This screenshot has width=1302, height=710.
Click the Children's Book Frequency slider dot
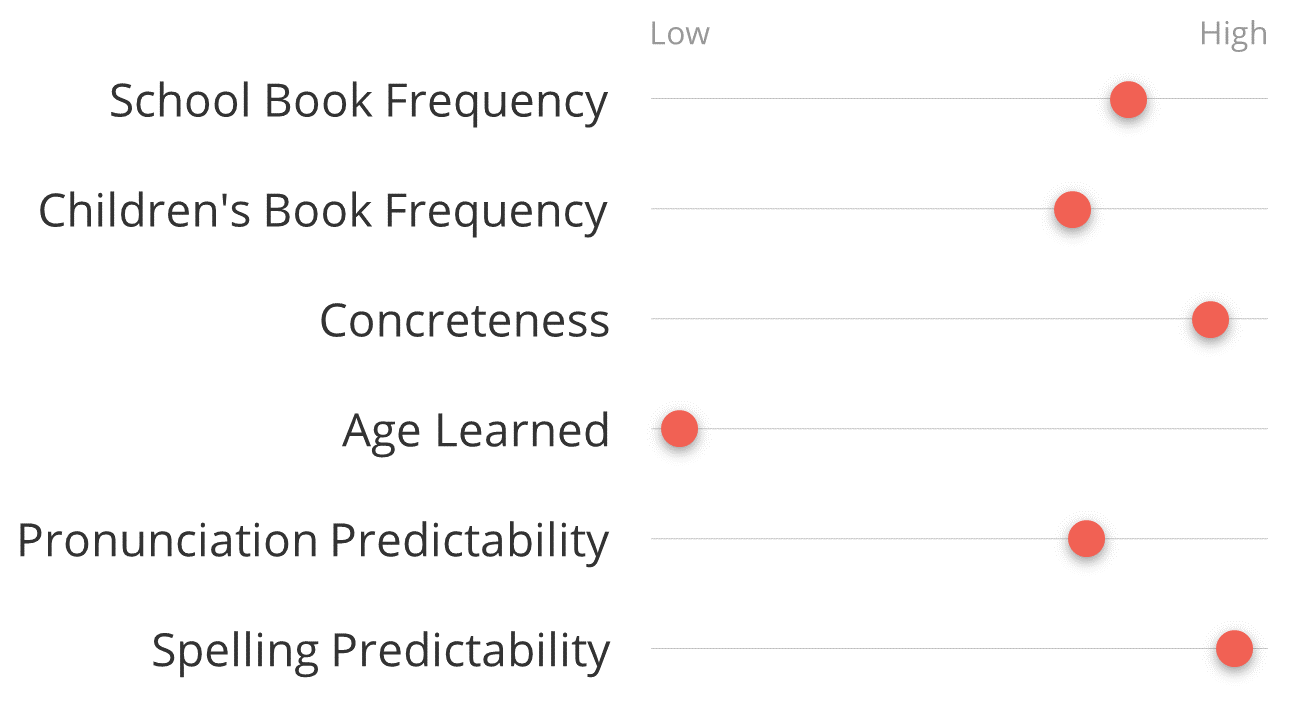coord(1072,209)
